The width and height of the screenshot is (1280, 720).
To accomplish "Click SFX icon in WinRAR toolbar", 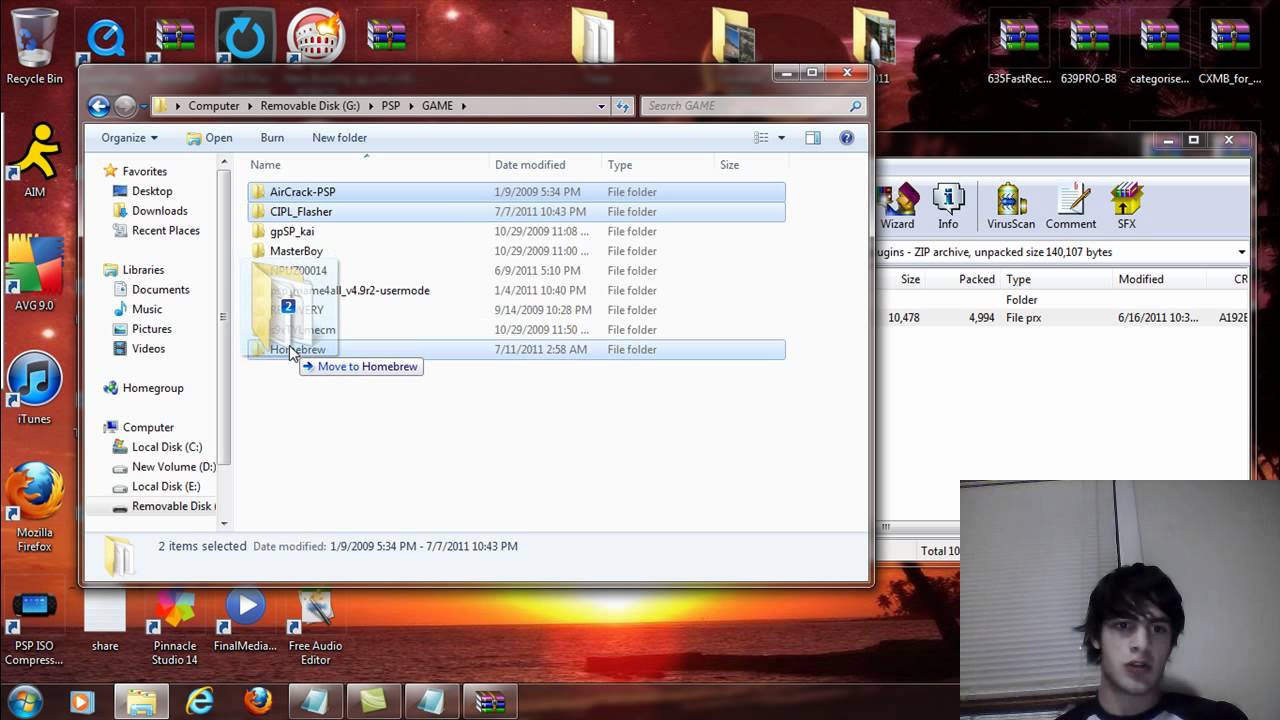I will (x=1127, y=207).
